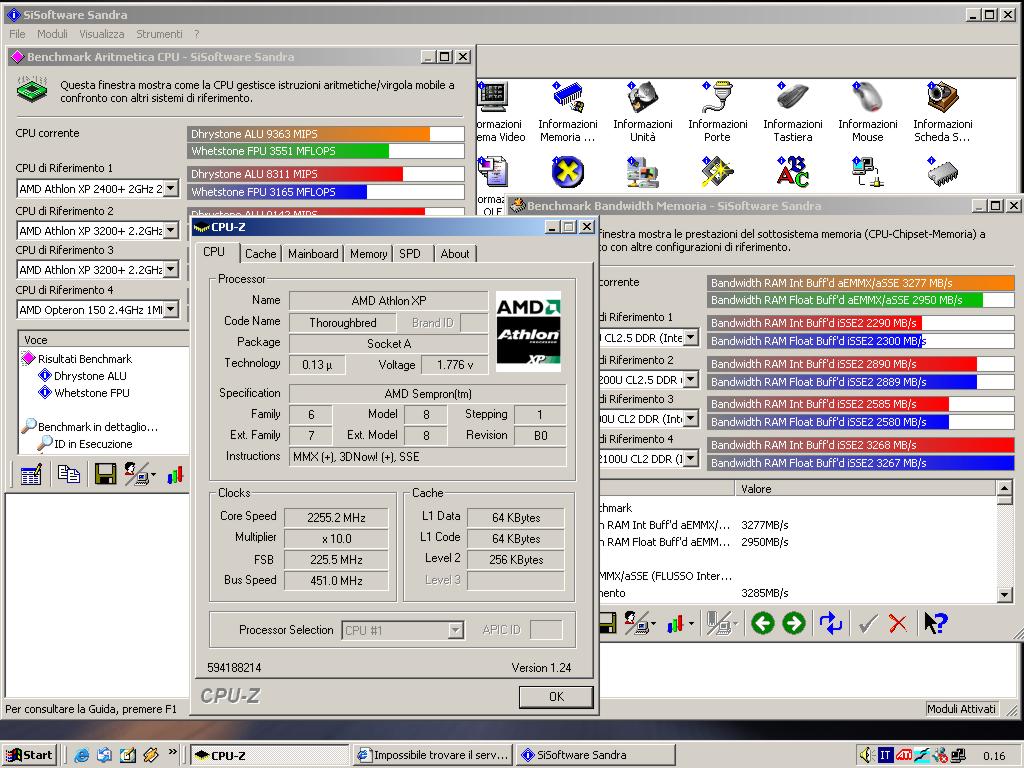Click the context help cursor-question icon
The height and width of the screenshot is (768, 1024).
935,623
